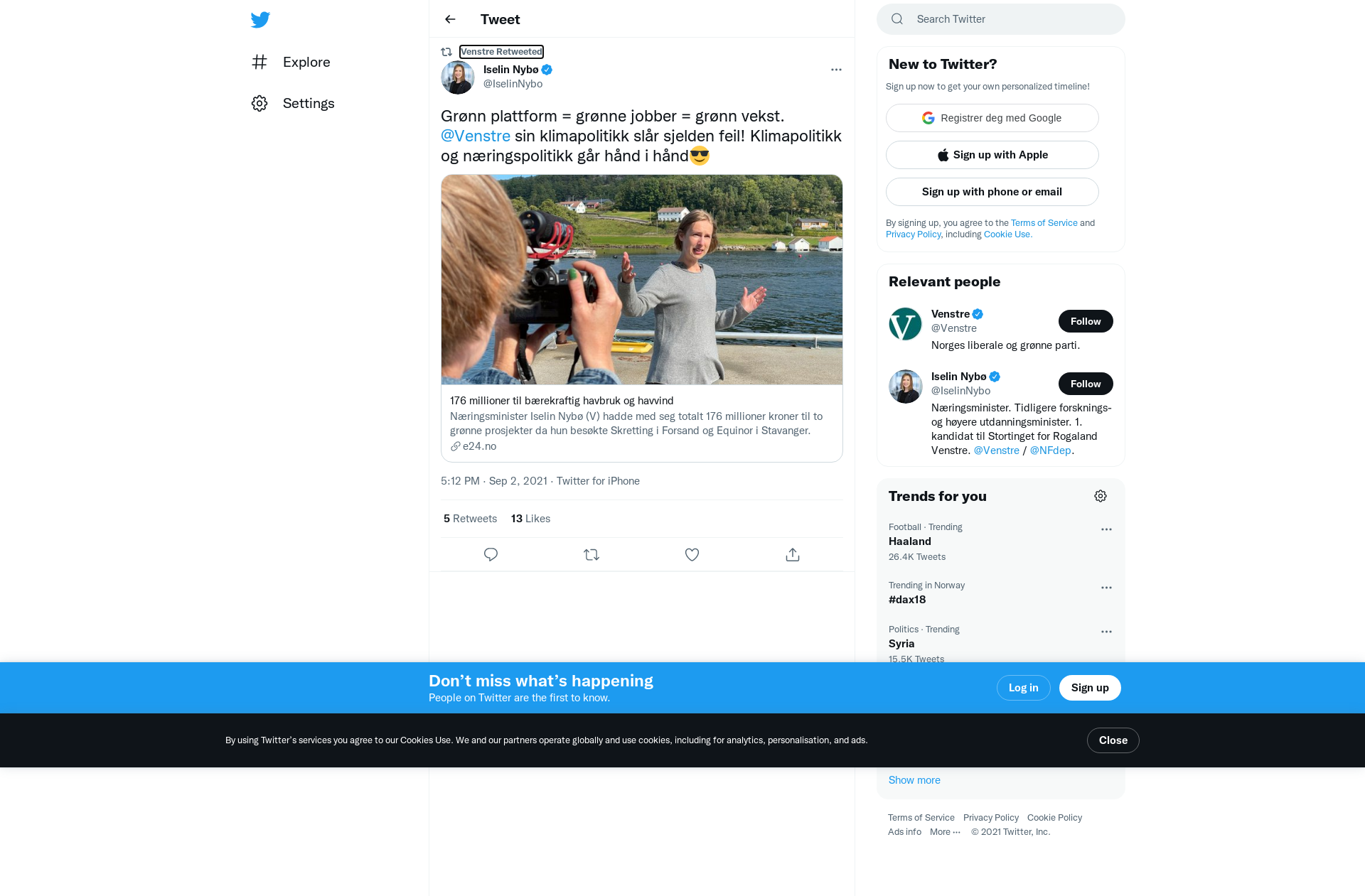Open @IselinNybo handle in tweet header
Screen dimensions: 1365x896
[x=513, y=84]
